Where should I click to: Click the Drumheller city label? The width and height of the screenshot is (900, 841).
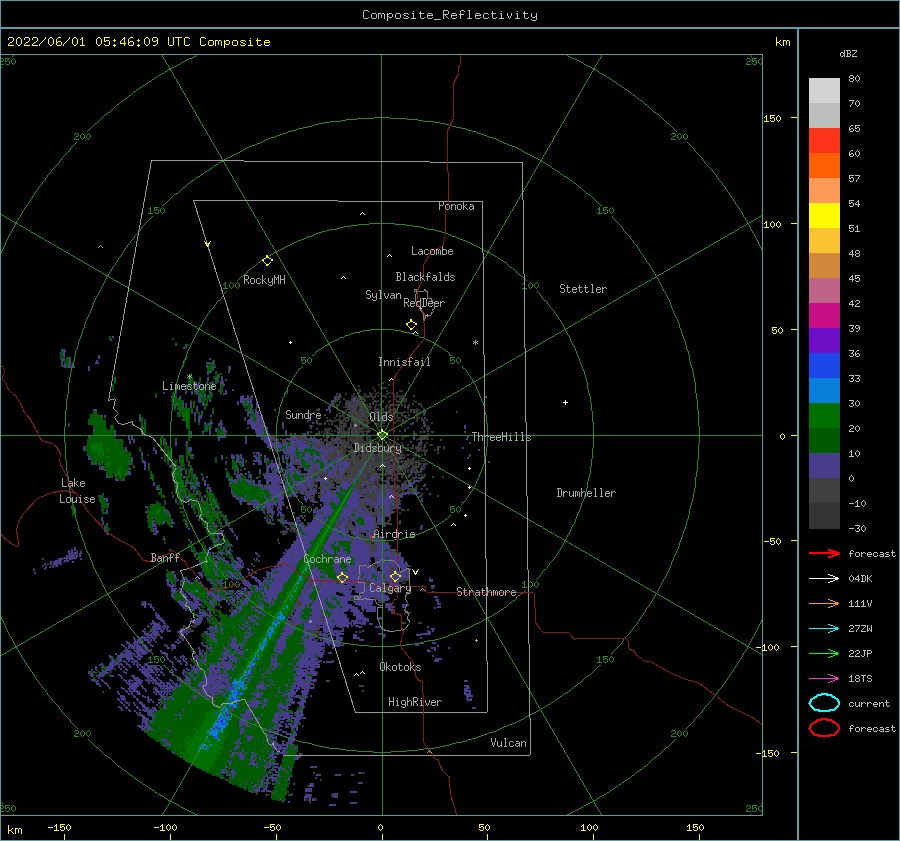tap(586, 493)
